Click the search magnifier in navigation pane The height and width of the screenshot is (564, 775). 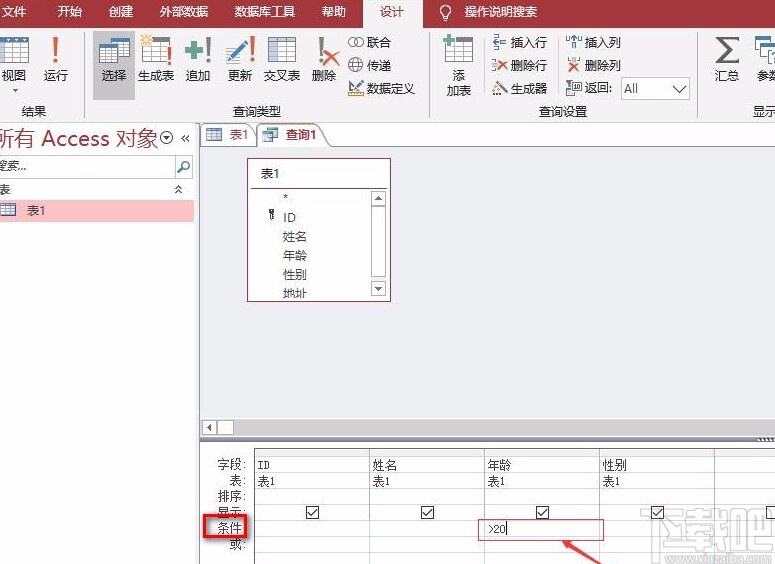(x=184, y=167)
